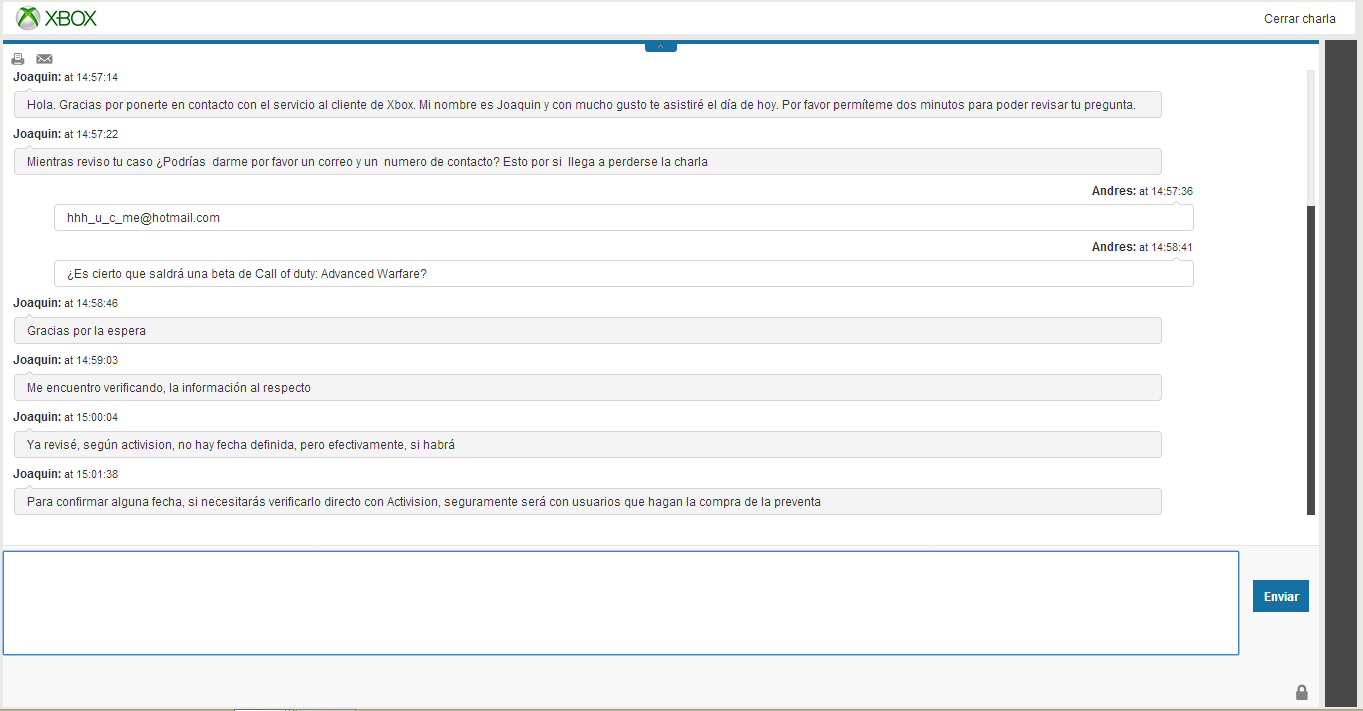1363x711 pixels.
Task: Focus the message text input box
Action: (x=621, y=603)
